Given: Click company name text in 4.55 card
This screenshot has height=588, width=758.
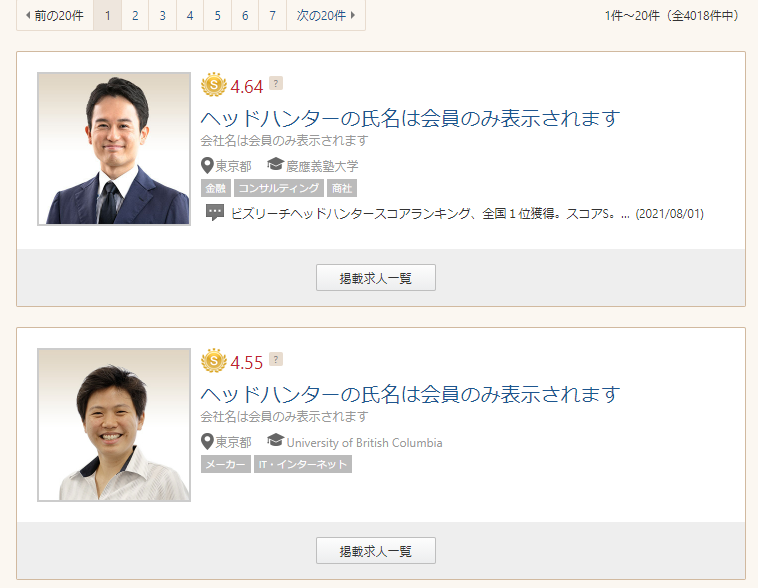Looking at the screenshot, I should 284,417.
